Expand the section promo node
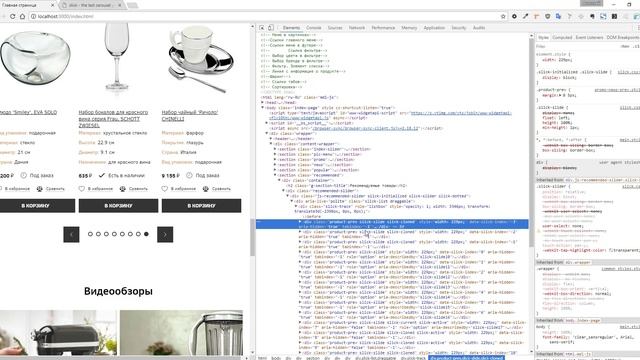The width and height of the screenshot is (640, 360). (x=275, y=160)
